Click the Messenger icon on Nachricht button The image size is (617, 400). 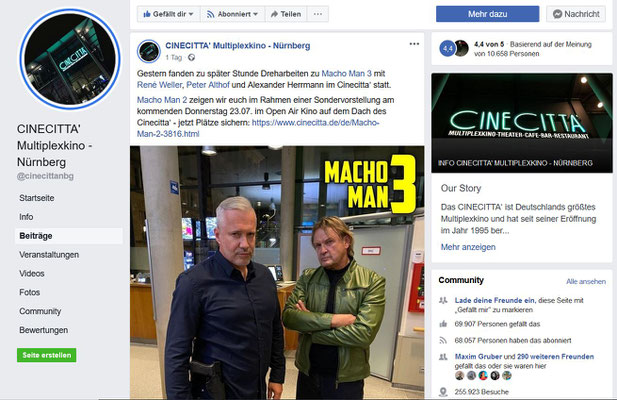pos(557,14)
